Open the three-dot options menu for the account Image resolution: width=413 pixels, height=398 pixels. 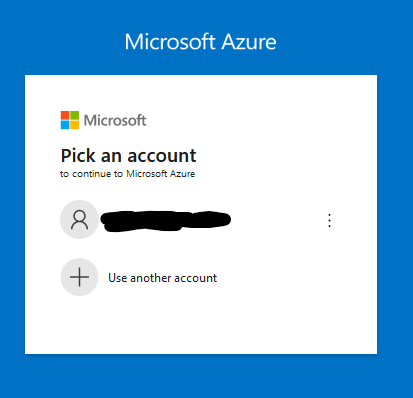329,220
